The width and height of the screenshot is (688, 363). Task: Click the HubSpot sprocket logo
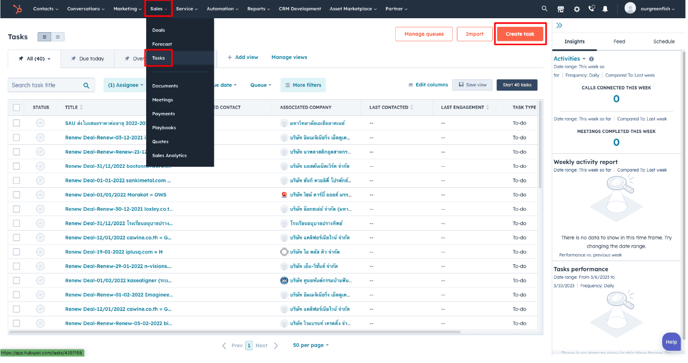pyautogui.click(x=18, y=9)
